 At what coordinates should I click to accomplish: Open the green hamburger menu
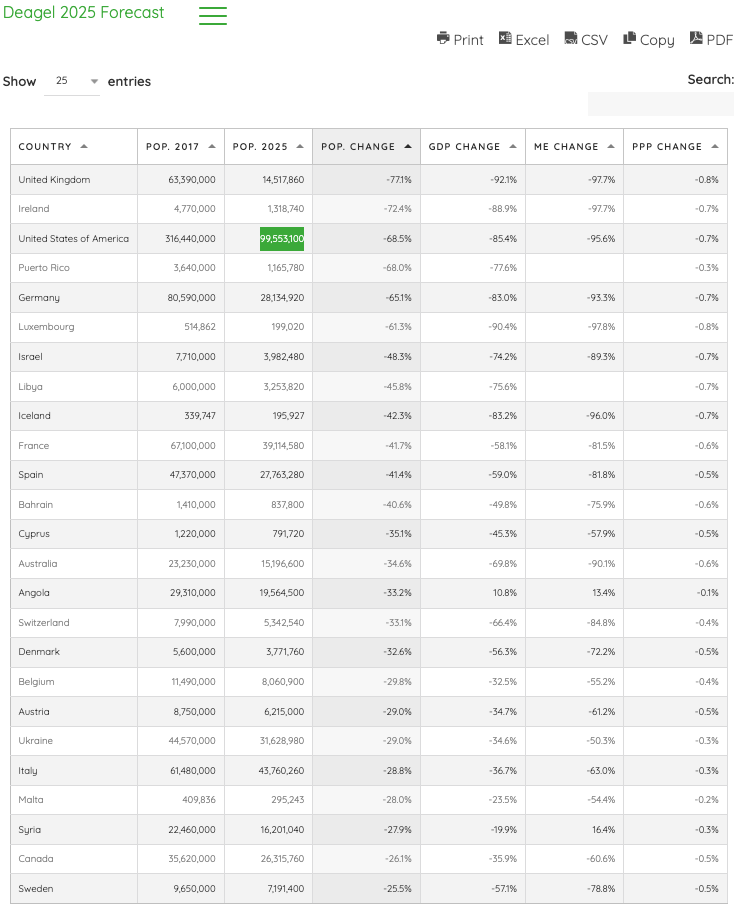tap(212, 16)
